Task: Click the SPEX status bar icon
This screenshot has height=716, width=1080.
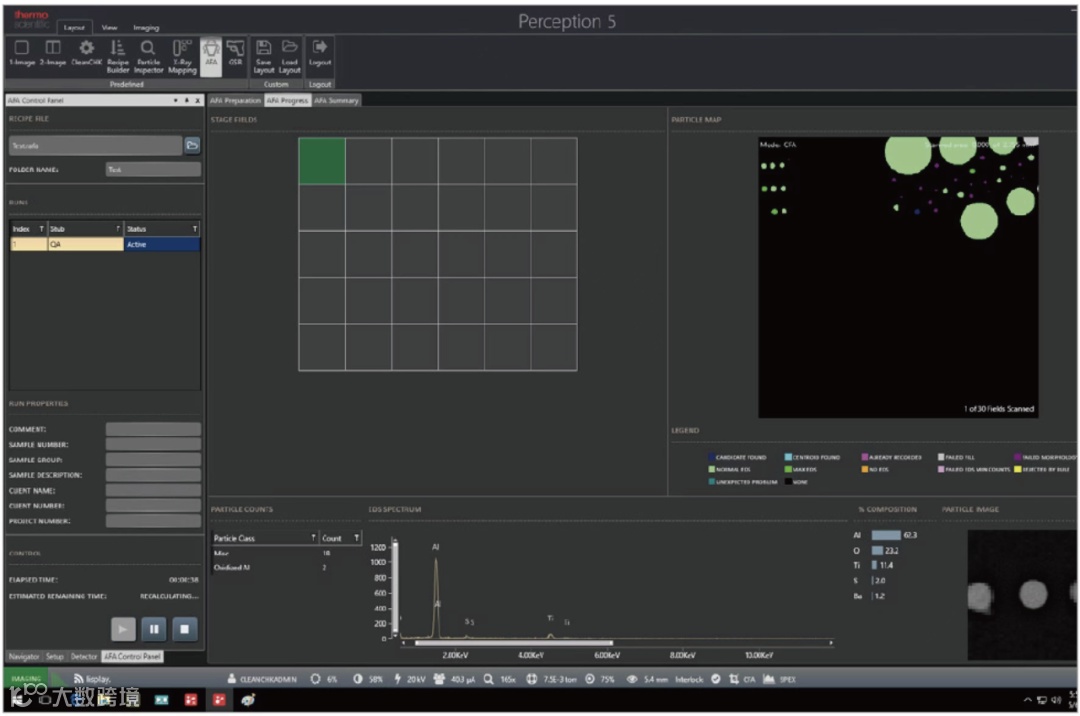Action: [769, 679]
